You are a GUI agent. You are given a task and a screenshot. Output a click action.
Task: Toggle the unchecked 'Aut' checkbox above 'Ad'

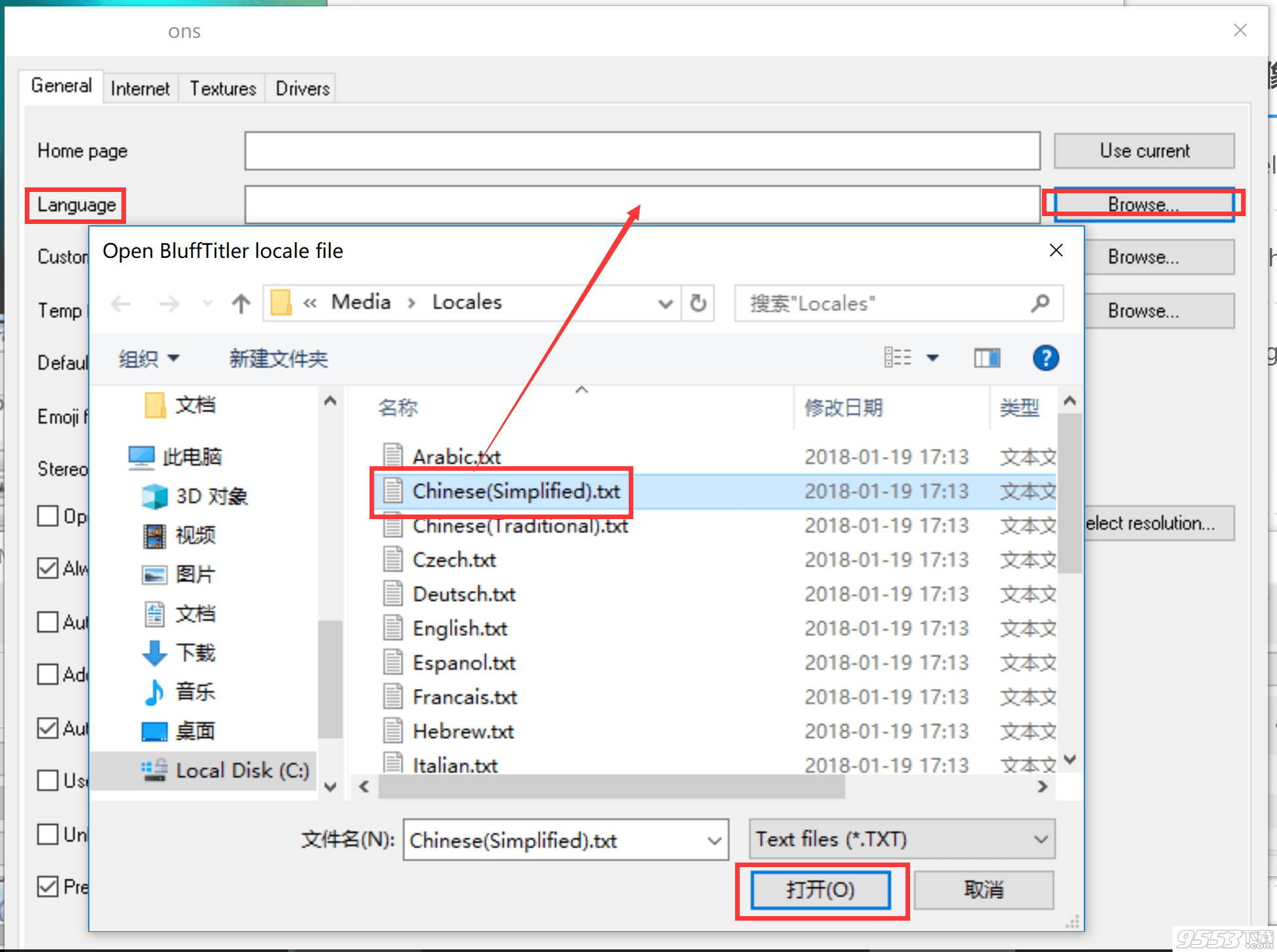tap(48, 622)
